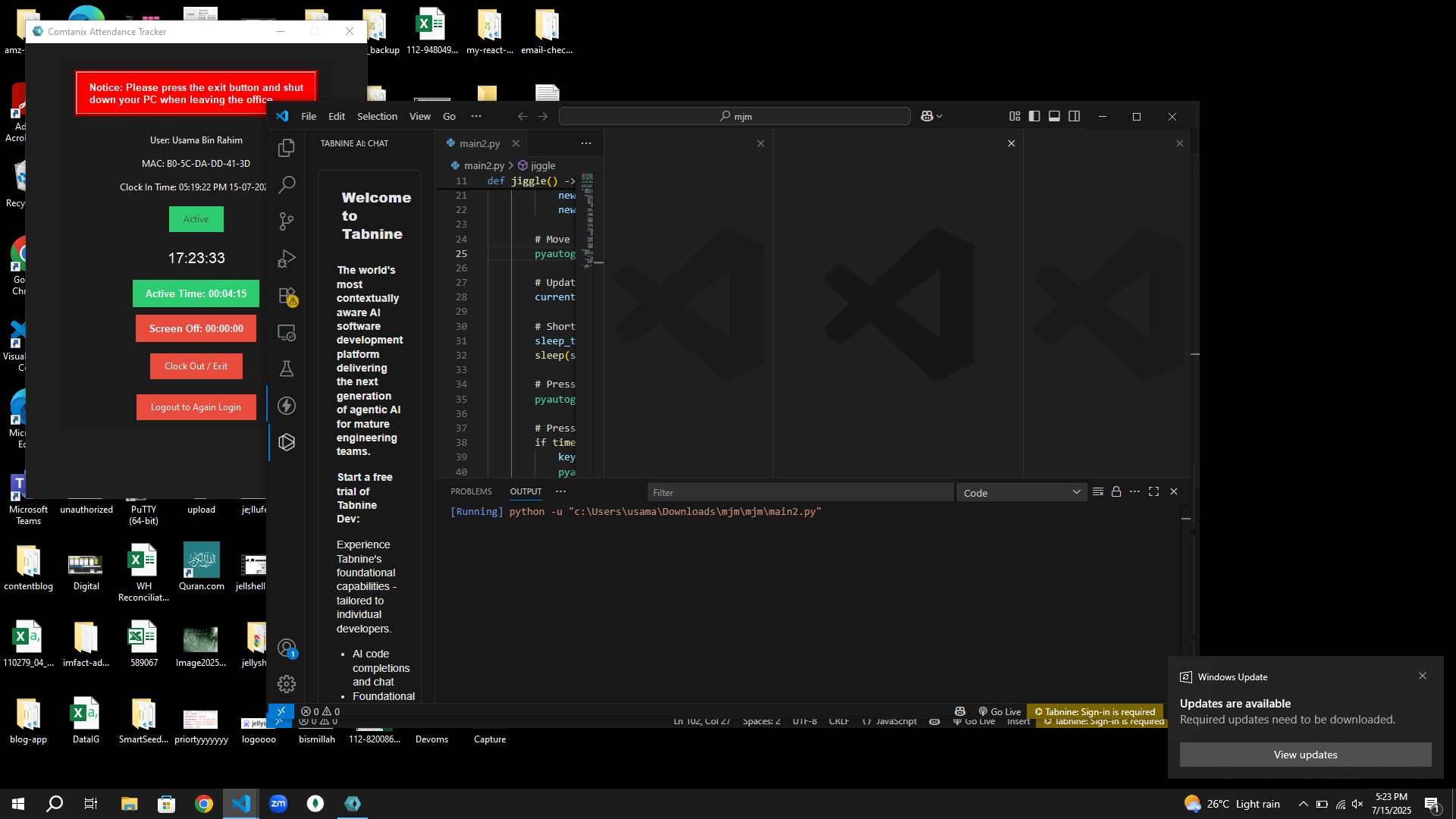Screen dimensions: 1456x819
Task: Click jiggle symbol in breadcrumb
Action: (x=543, y=165)
